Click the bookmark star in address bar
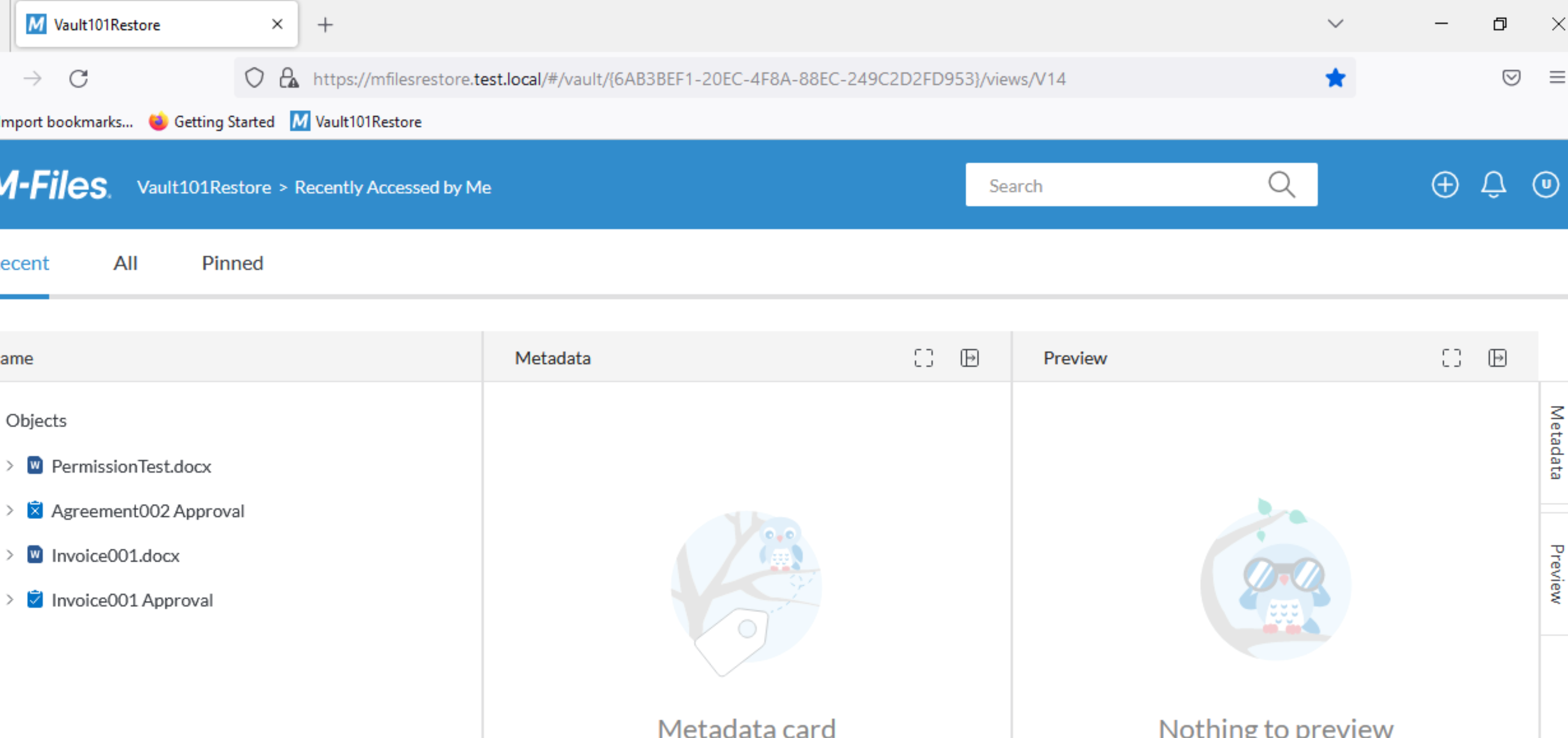Viewport: 1568px width, 738px height. point(1335,78)
